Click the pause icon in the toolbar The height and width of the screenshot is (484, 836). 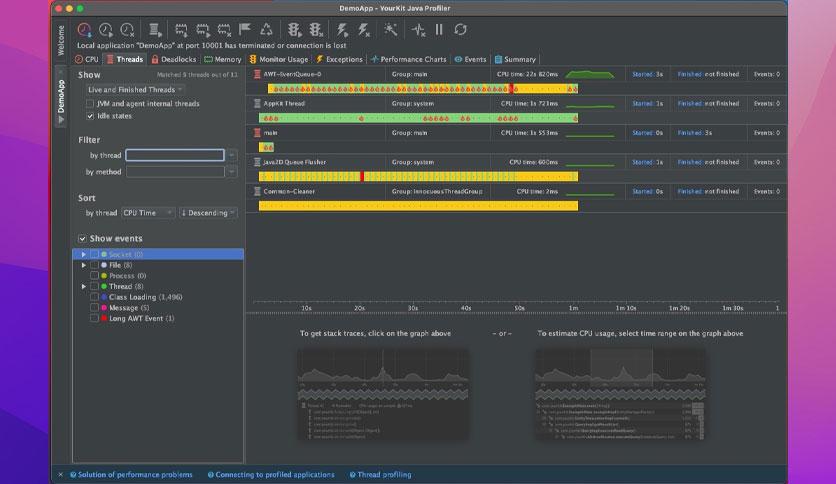click(439, 30)
